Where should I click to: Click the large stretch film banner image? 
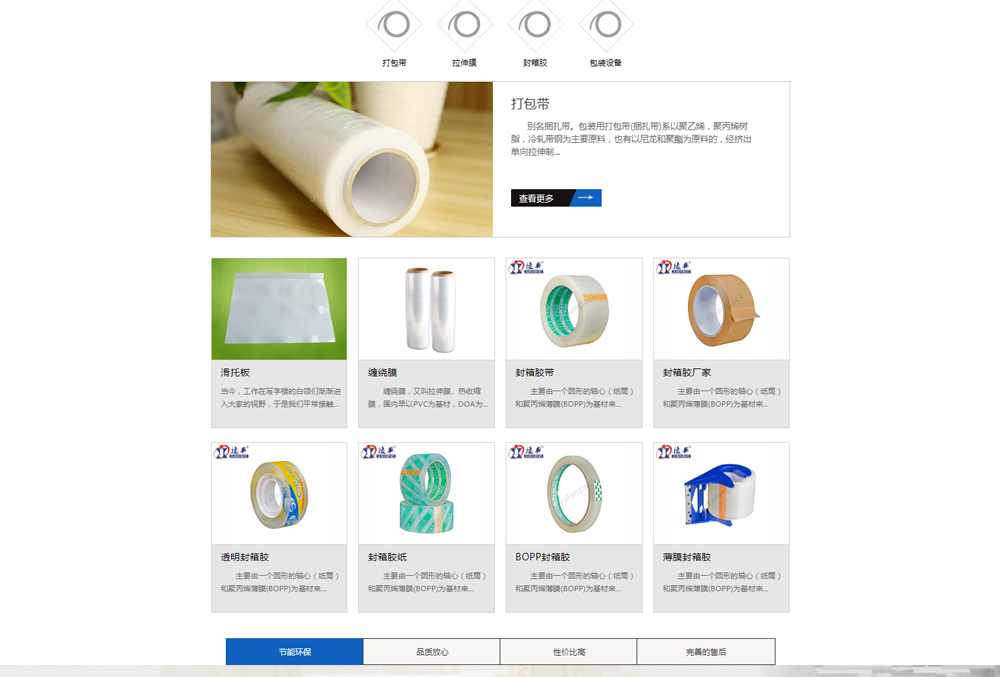352,159
